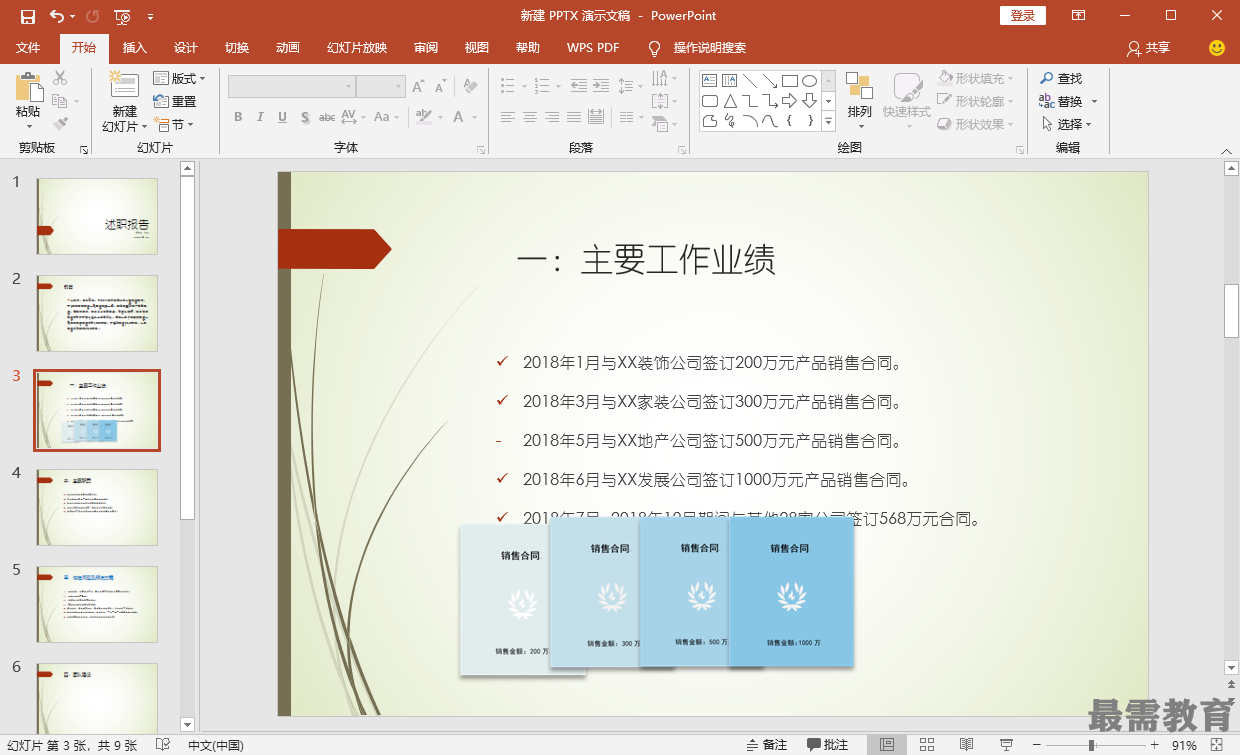
Task: Click language indicator 中文(中国)
Action: point(216,745)
